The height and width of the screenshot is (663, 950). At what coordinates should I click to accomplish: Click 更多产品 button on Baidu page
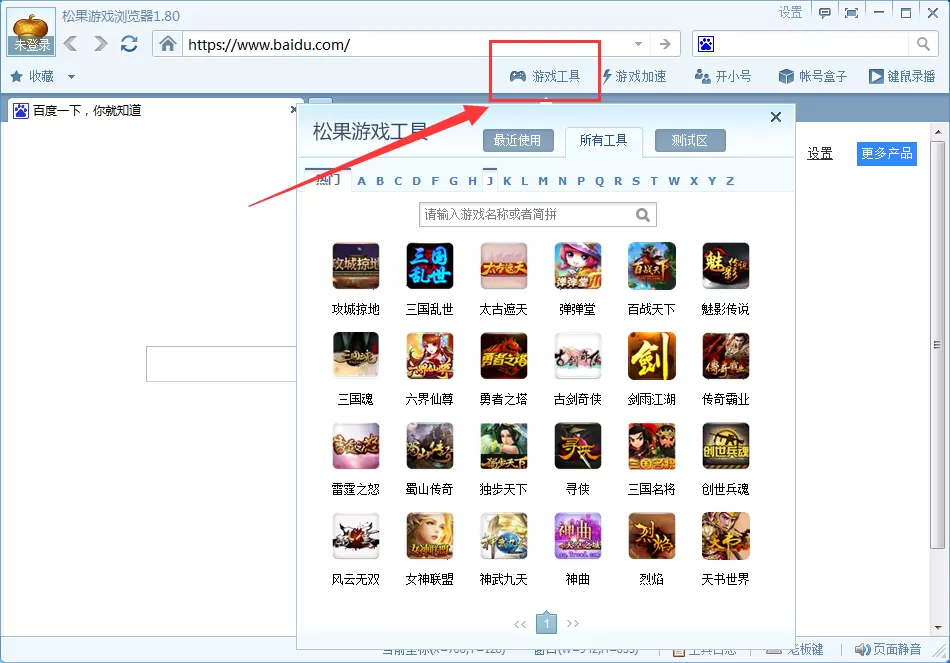point(886,153)
